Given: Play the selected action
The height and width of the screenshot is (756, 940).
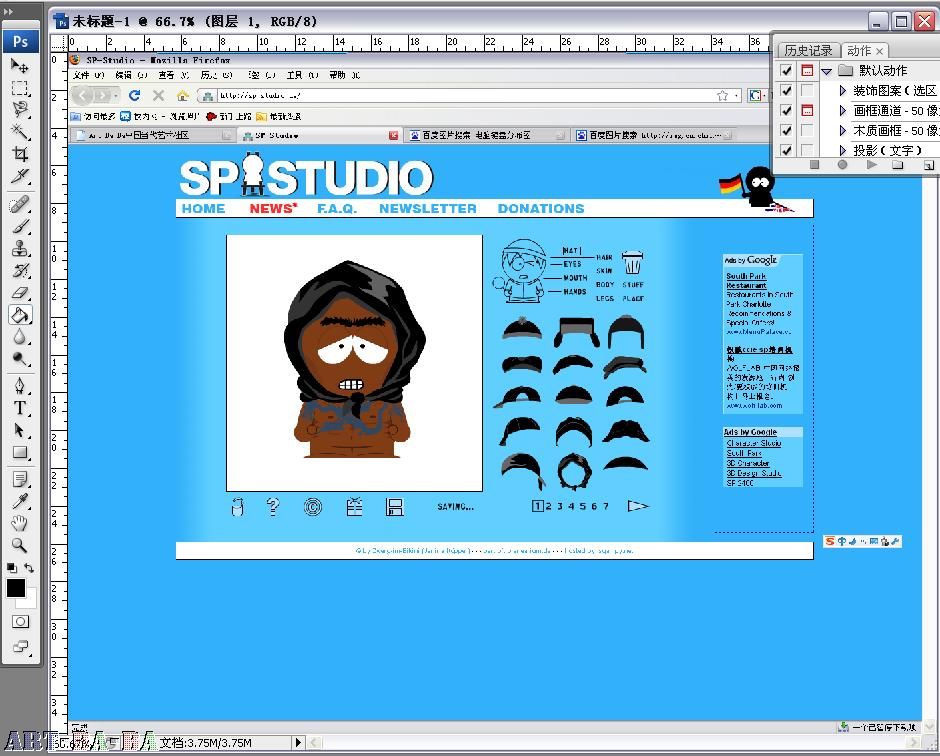Looking at the screenshot, I should tap(871, 164).
